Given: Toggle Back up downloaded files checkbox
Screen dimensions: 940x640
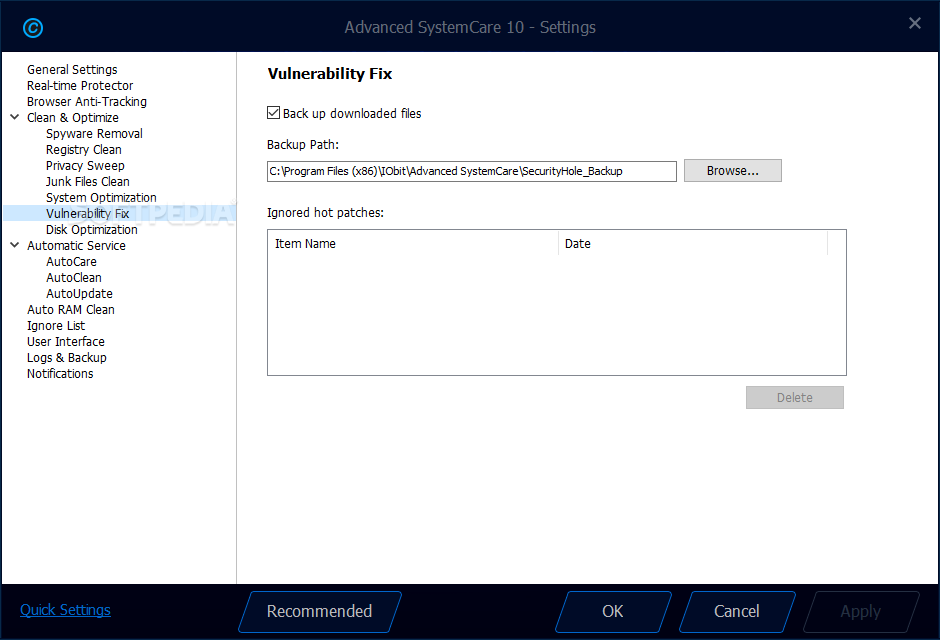Looking at the screenshot, I should pyautogui.click(x=273, y=113).
